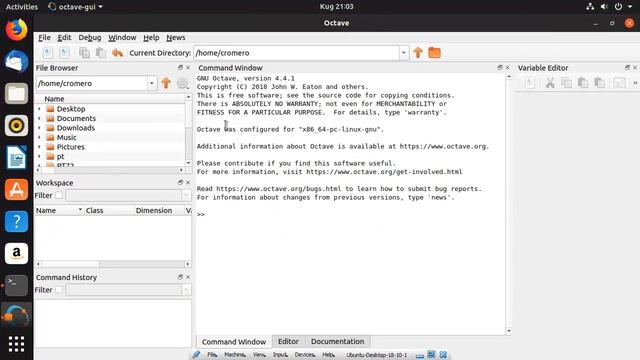Open Ubuntu Software from the dock

[x=16, y=189]
